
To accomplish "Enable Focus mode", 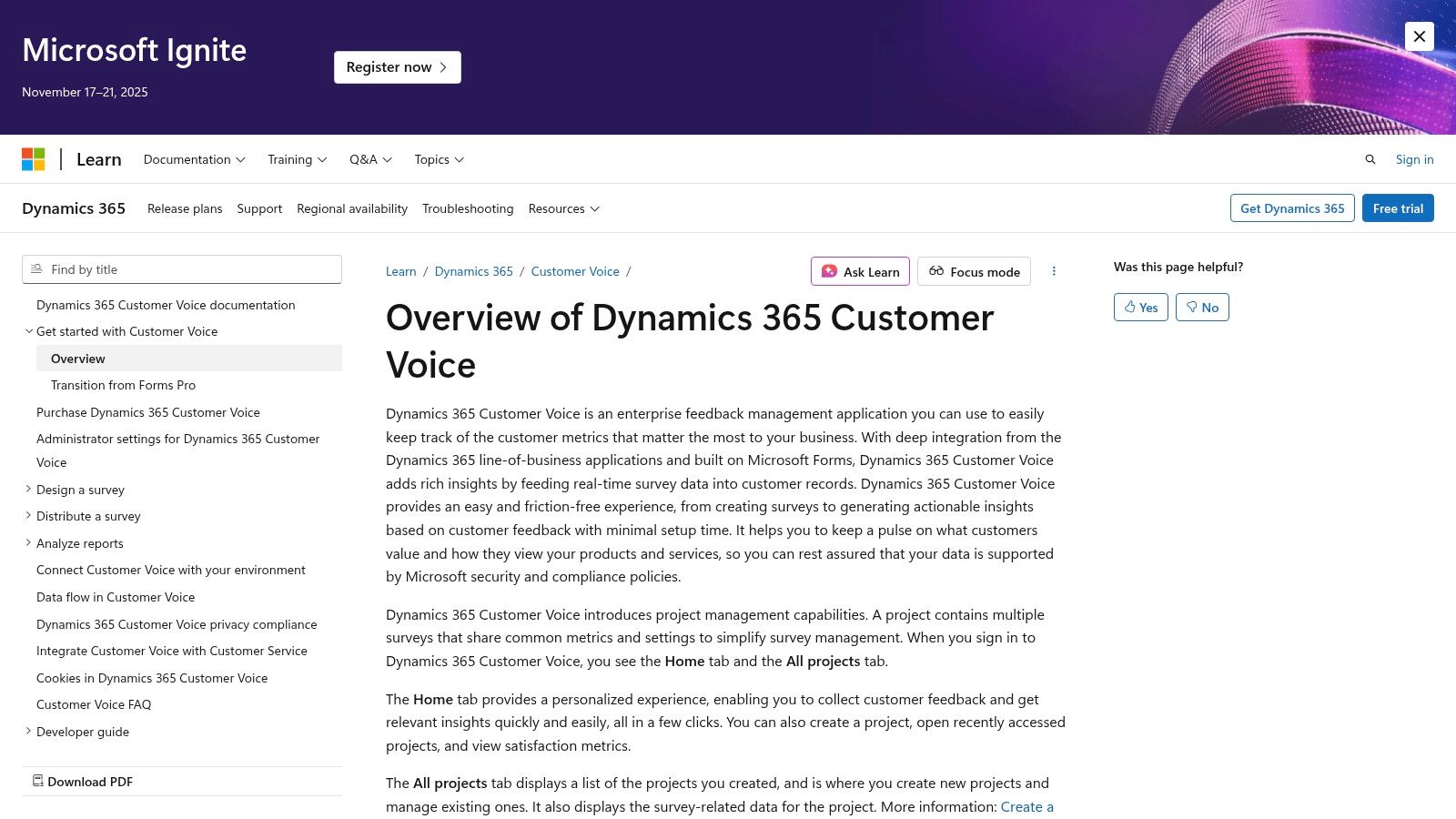I will 973,271.
